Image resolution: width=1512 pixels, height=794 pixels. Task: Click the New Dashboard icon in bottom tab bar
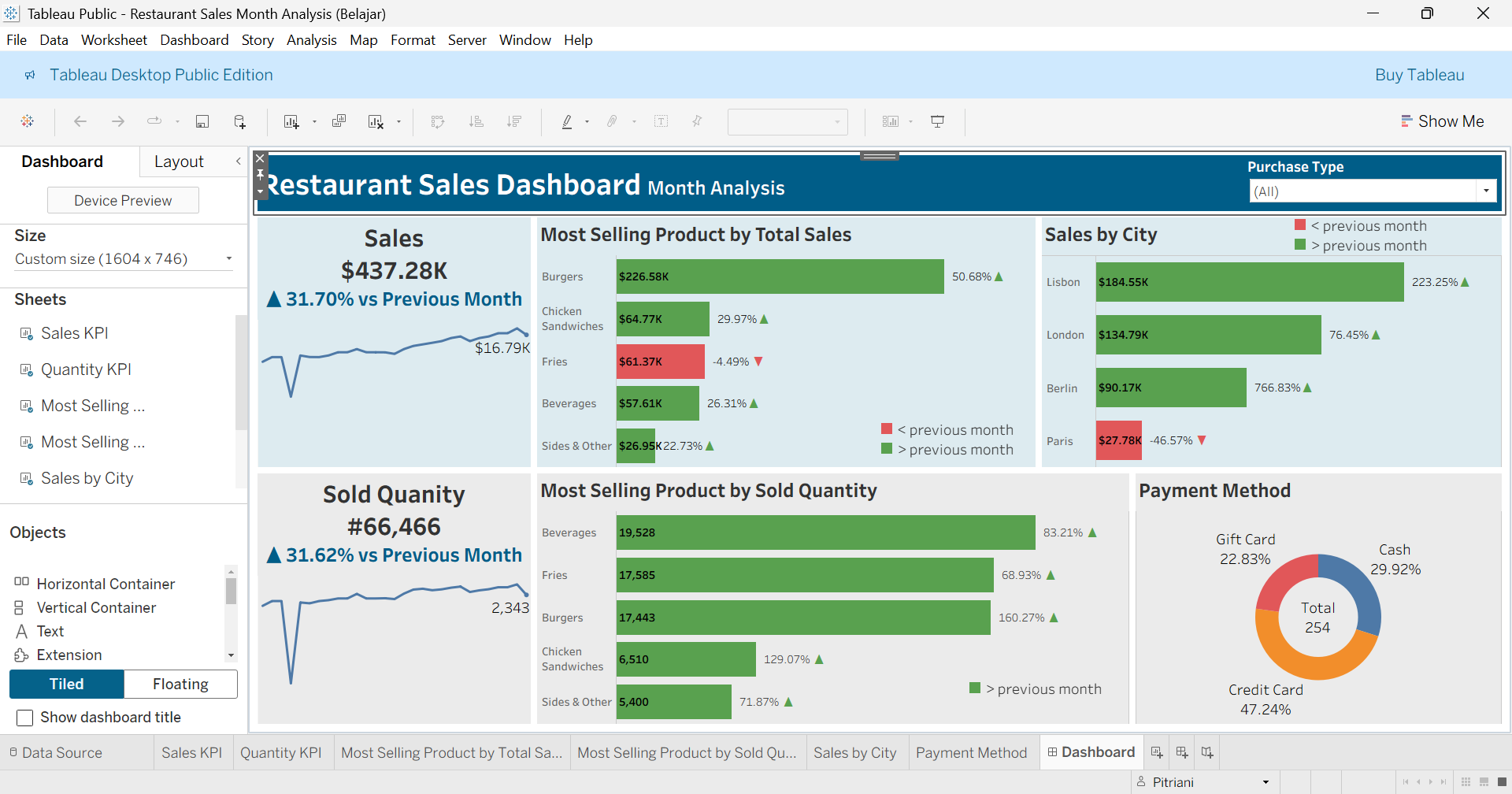pos(1182,753)
